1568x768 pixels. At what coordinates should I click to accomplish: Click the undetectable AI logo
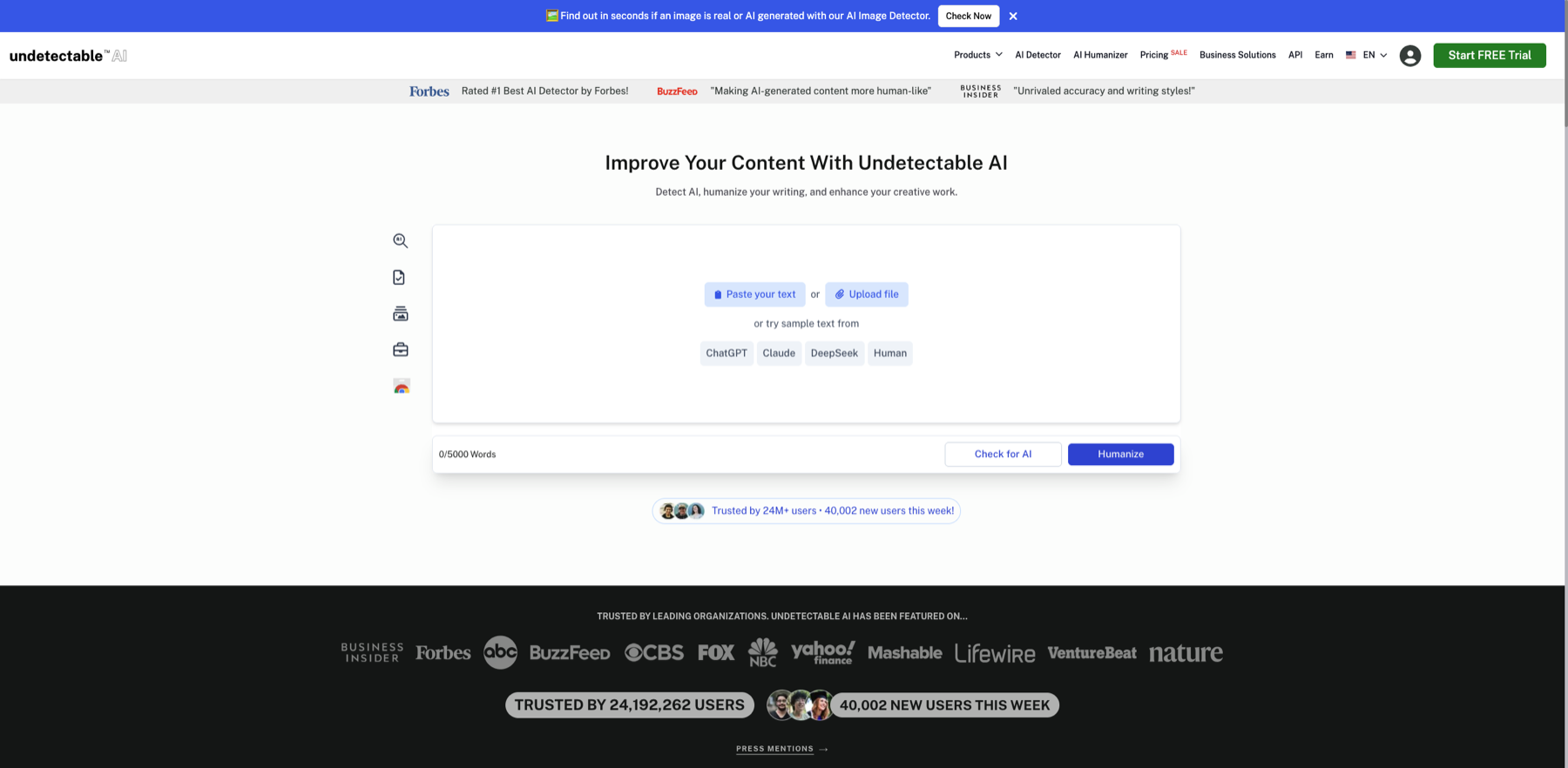pos(68,56)
